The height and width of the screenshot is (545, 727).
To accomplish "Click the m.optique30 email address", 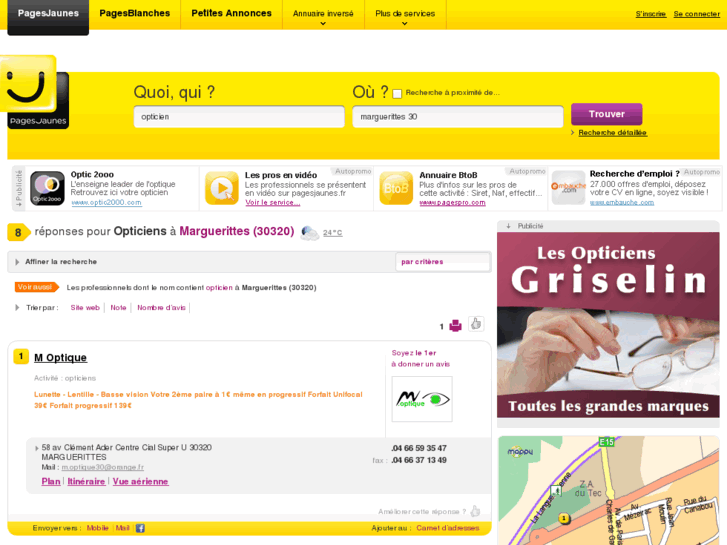I will 102,467.
